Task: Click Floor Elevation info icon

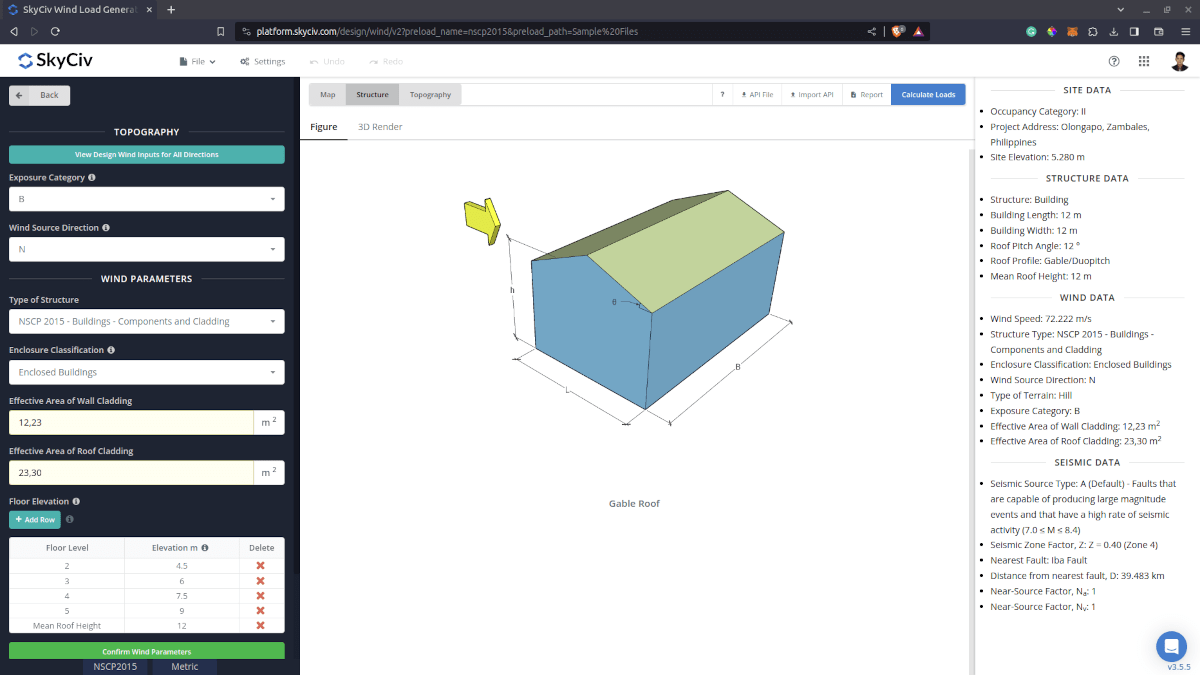Action: 76,501
